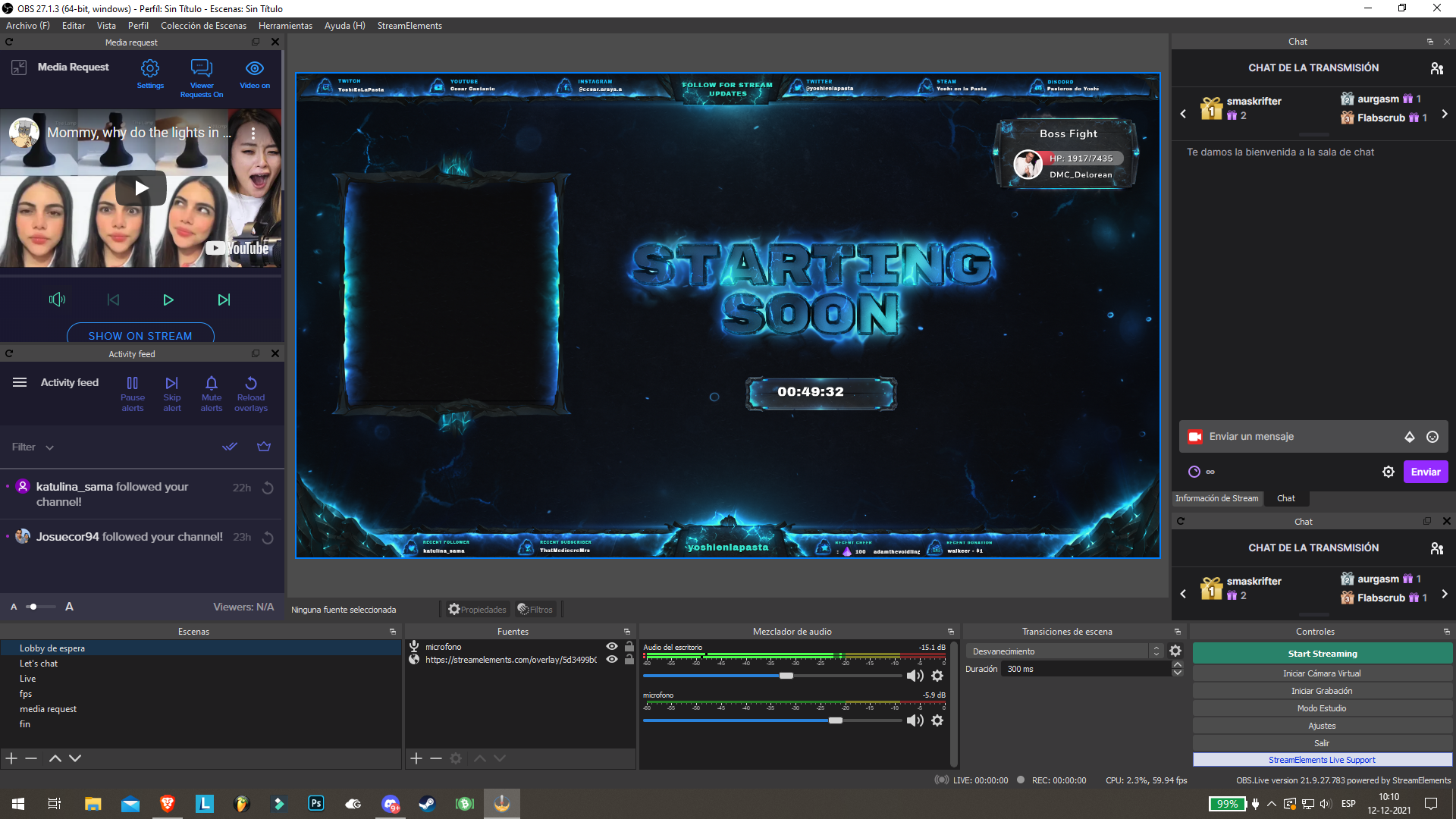Open Colección de Escenas menu
This screenshot has width=1456, height=819.
(x=203, y=26)
